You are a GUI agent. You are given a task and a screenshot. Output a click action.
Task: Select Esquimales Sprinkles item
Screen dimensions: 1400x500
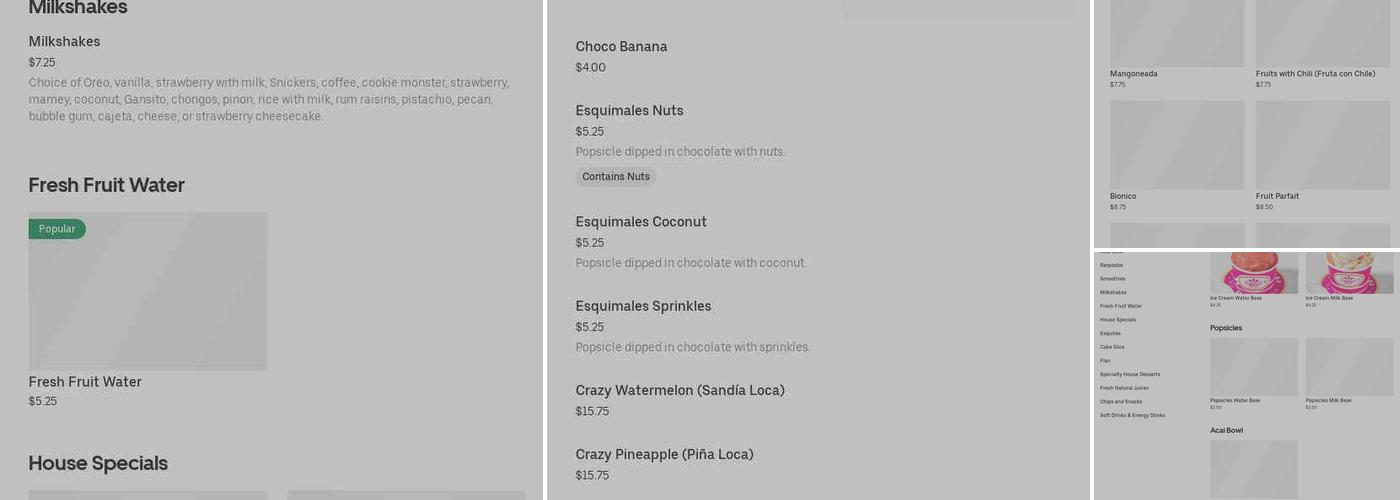coord(643,306)
